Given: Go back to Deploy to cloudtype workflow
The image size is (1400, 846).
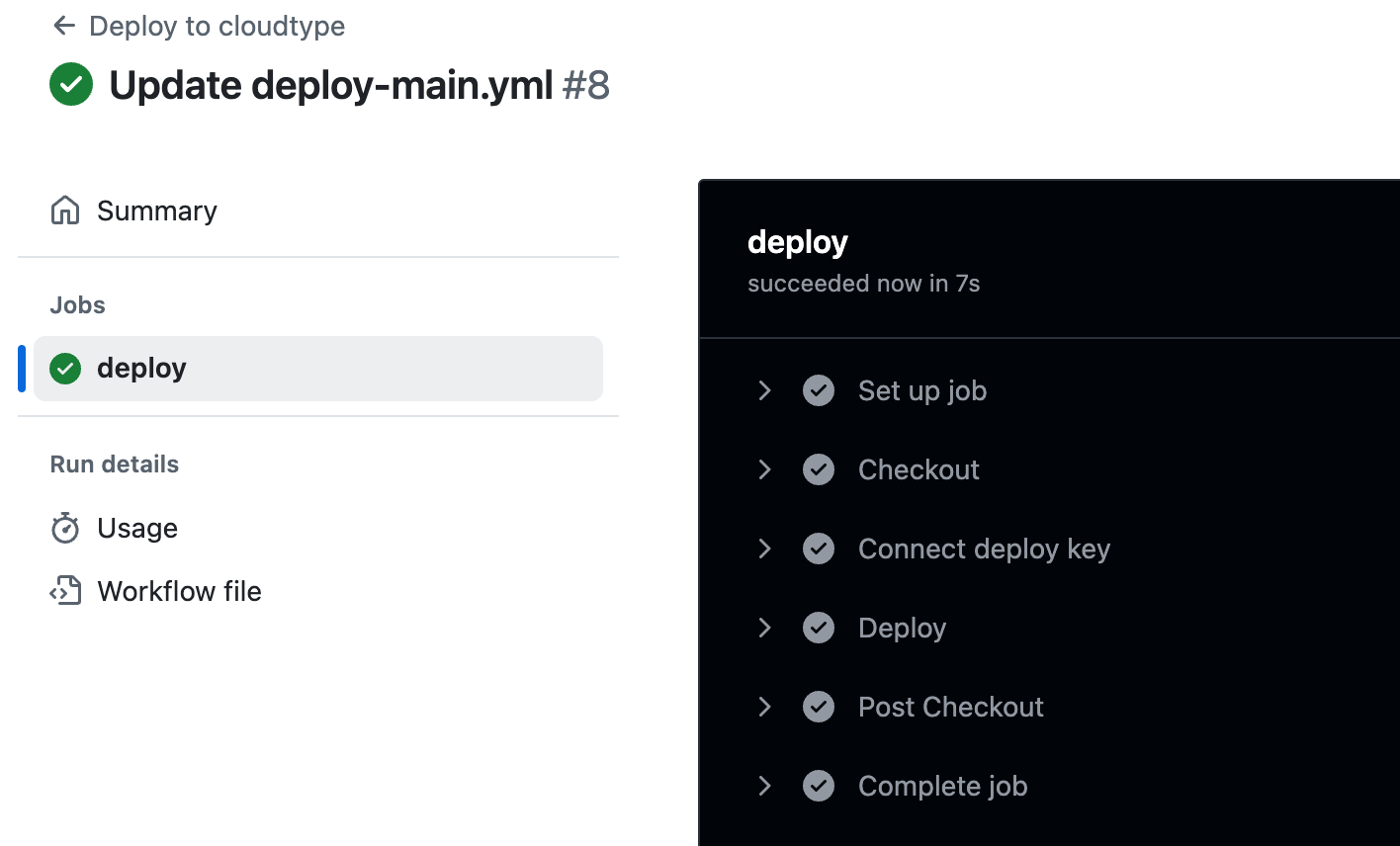Looking at the screenshot, I should 217,26.
